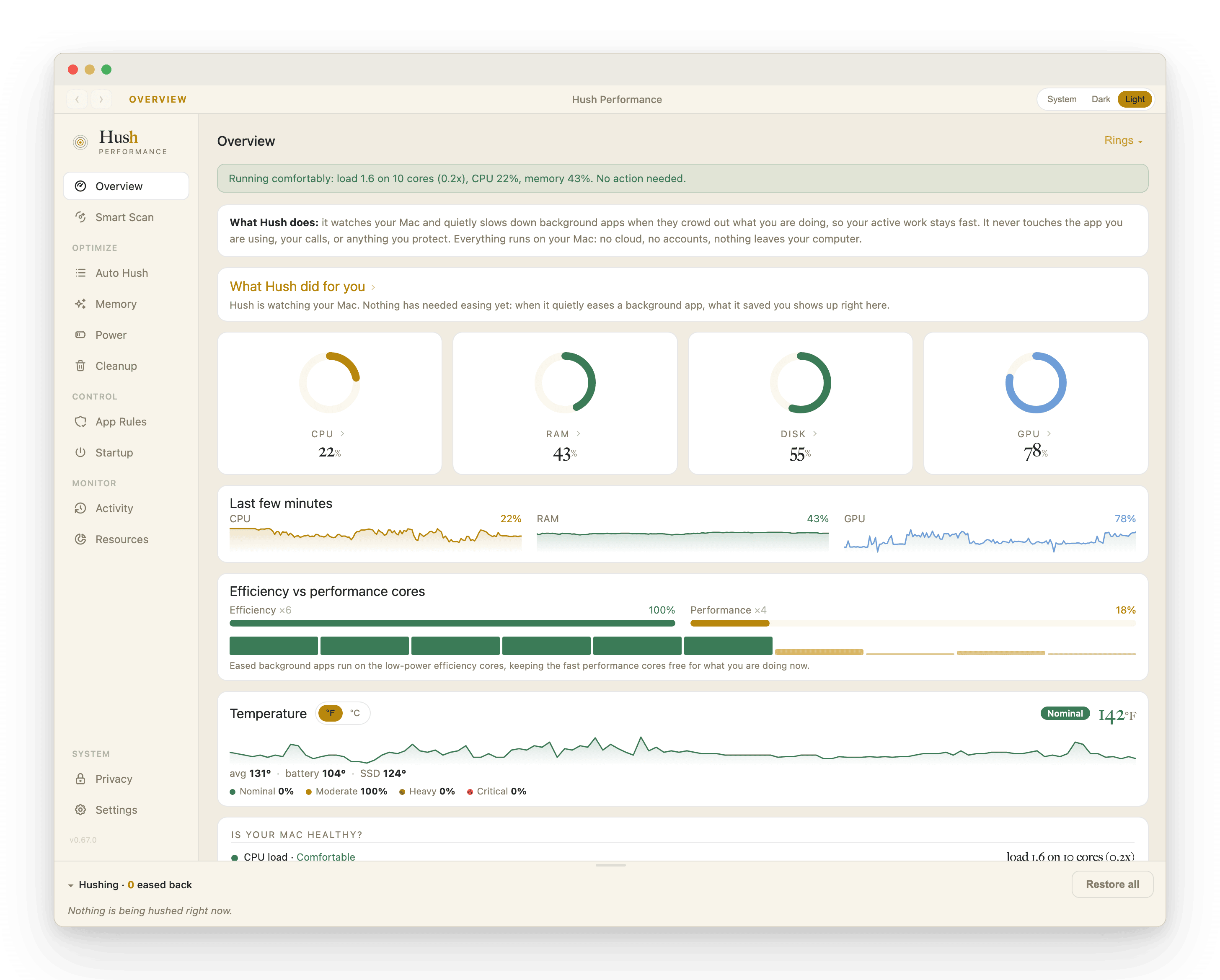
Task: Switch appearance to System
Action: [1062, 99]
